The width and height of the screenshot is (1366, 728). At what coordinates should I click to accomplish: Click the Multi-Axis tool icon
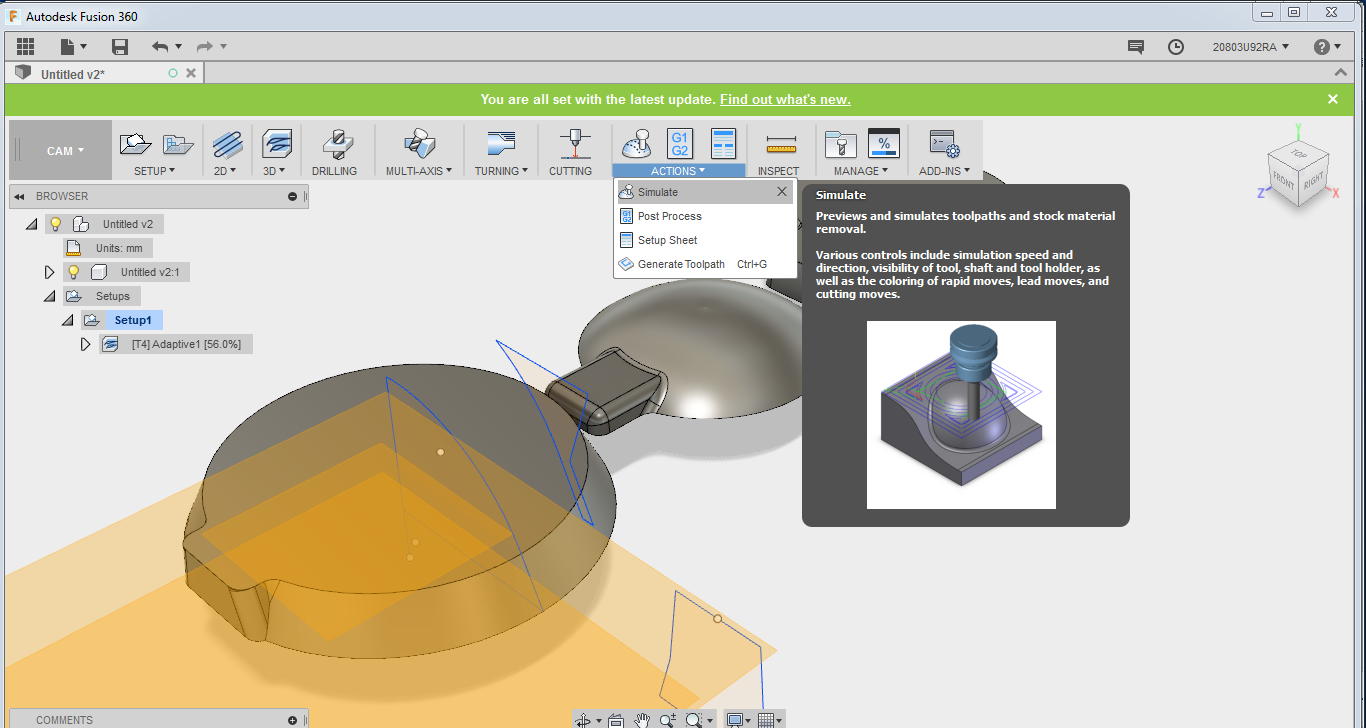point(419,144)
